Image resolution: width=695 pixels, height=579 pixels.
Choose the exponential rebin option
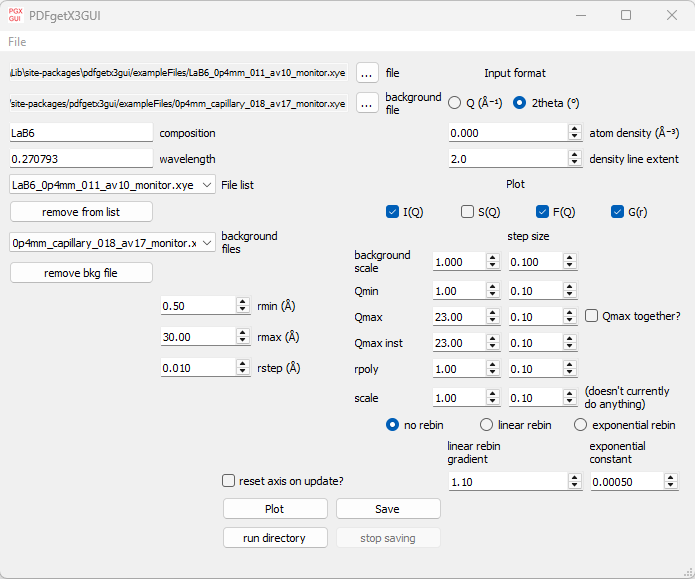pos(581,425)
